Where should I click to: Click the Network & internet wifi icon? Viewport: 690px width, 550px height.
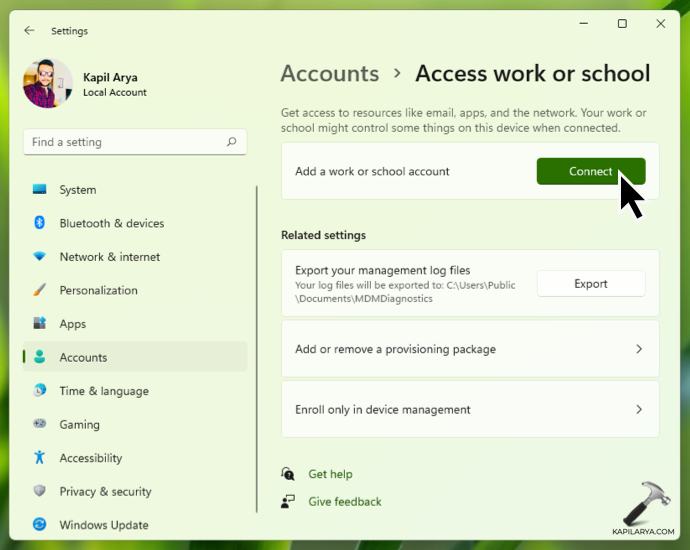(x=40, y=256)
